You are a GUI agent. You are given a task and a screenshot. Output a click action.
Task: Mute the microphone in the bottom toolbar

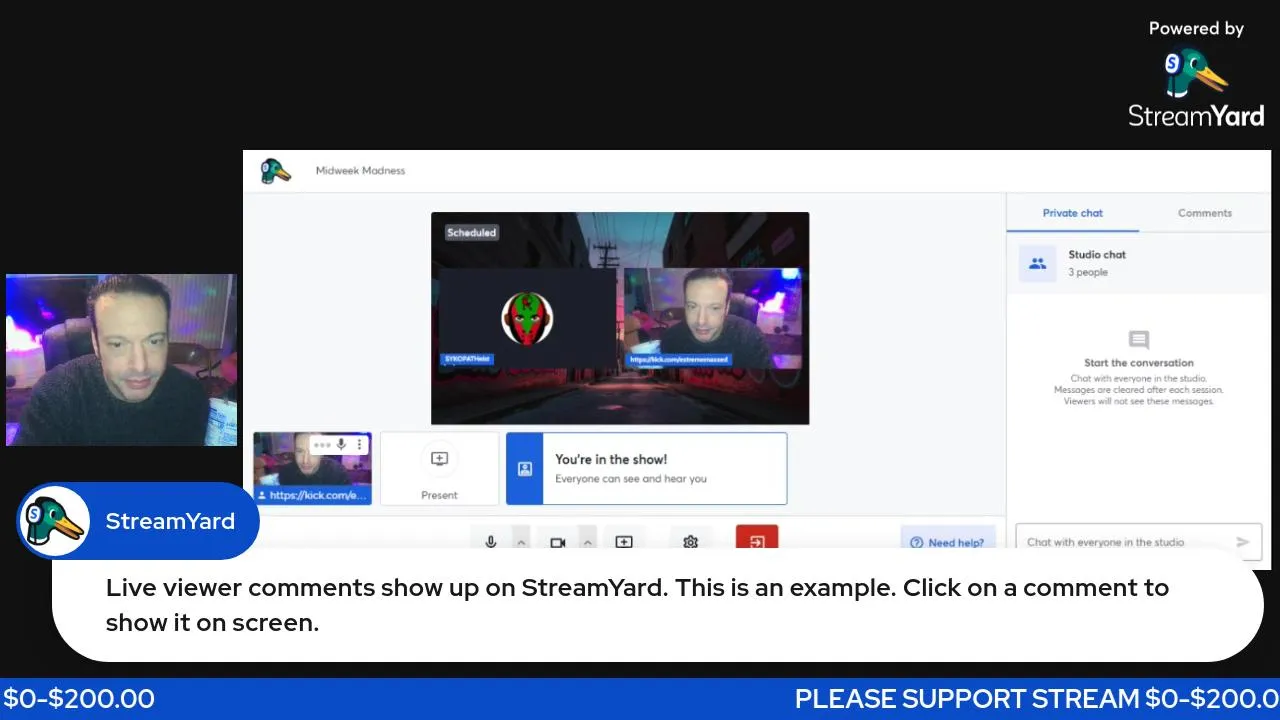click(491, 541)
